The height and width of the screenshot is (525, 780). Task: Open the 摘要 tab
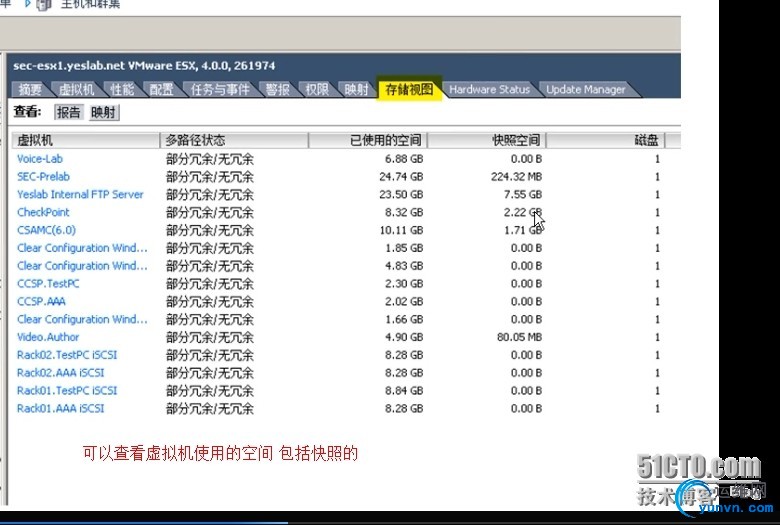click(x=30, y=90)
